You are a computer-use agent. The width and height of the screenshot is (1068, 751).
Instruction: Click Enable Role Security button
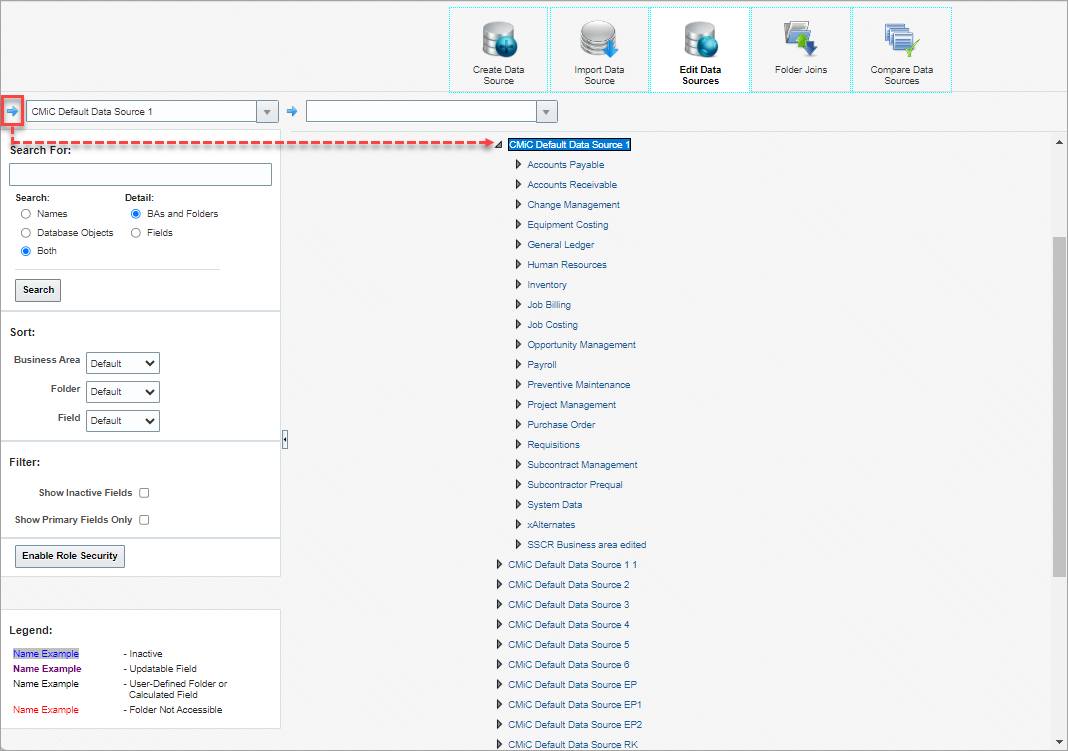point(69,556)
